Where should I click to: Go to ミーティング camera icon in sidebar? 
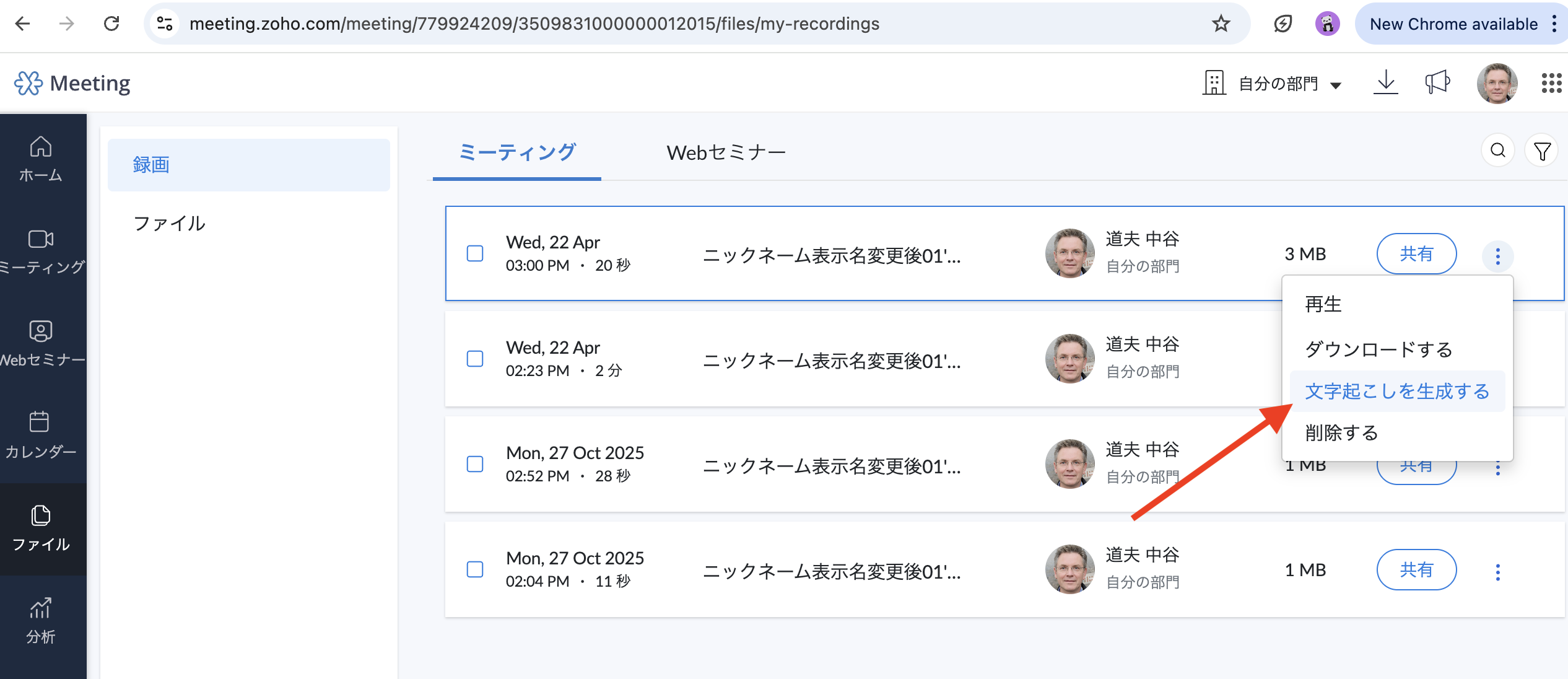[41, 239]
